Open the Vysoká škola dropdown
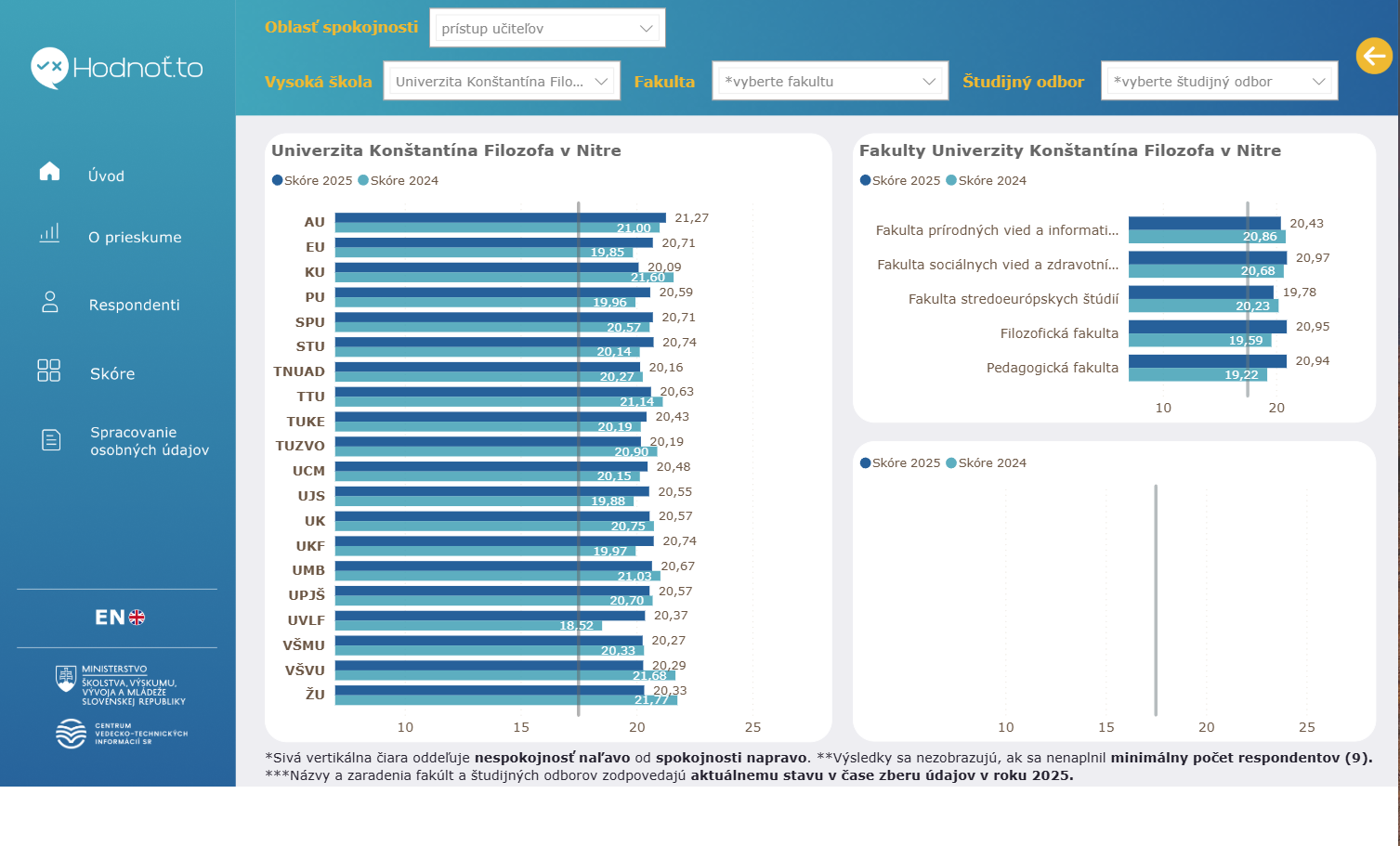 pos(502,82)
